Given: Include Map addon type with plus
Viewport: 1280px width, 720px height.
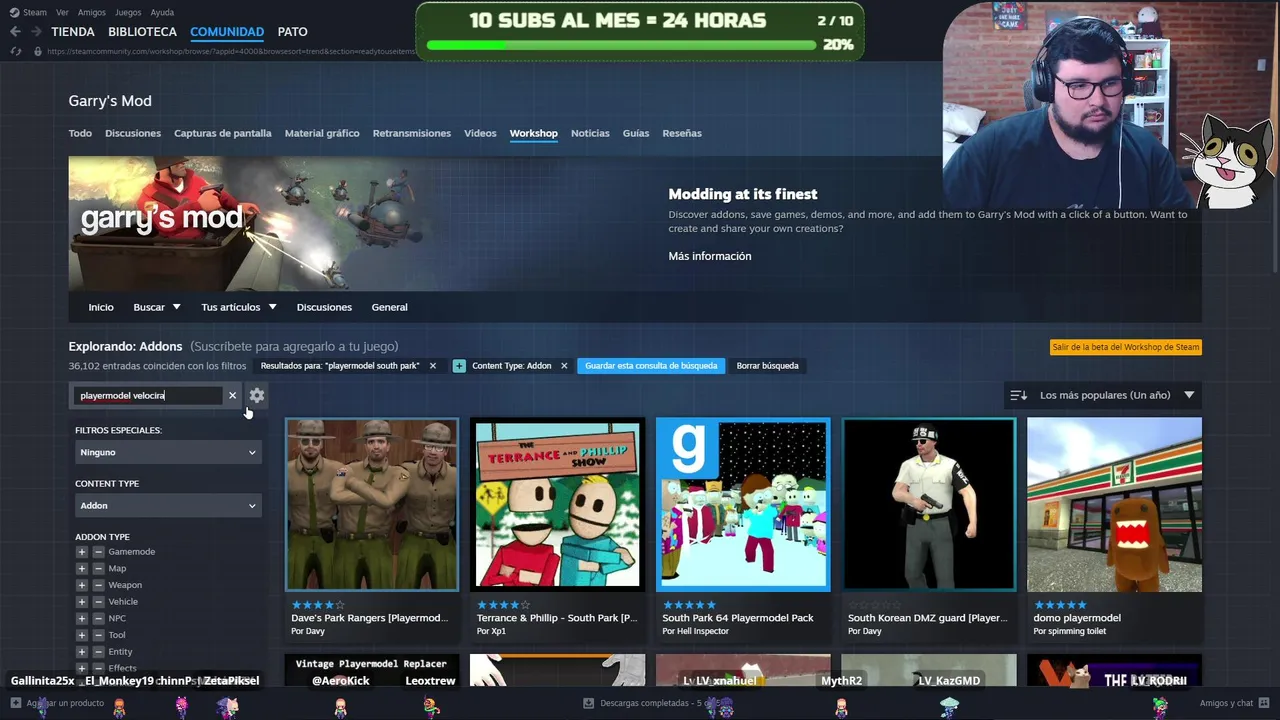Looking at the screenshot, I should coord(82,569).
